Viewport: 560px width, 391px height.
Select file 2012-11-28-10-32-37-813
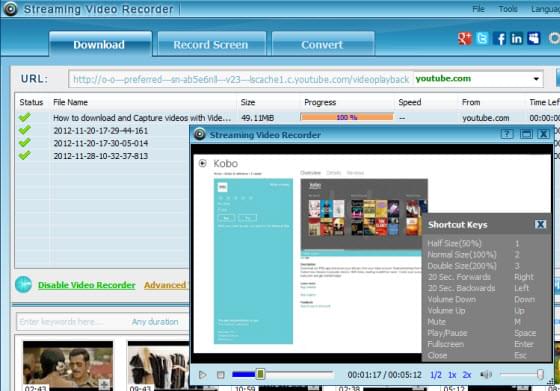click(x=101, y=156)
